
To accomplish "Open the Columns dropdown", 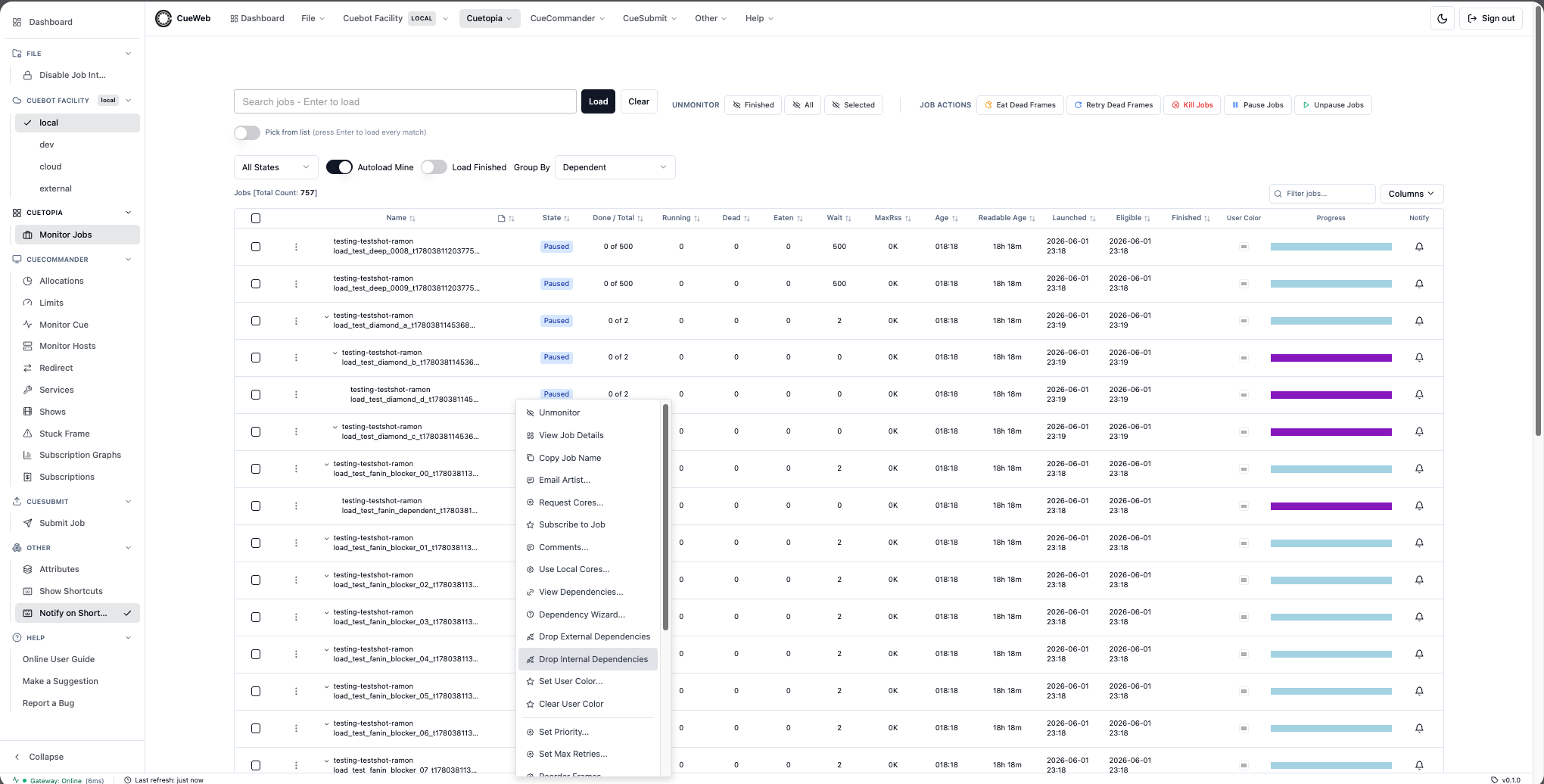I will click(1412, 194).
